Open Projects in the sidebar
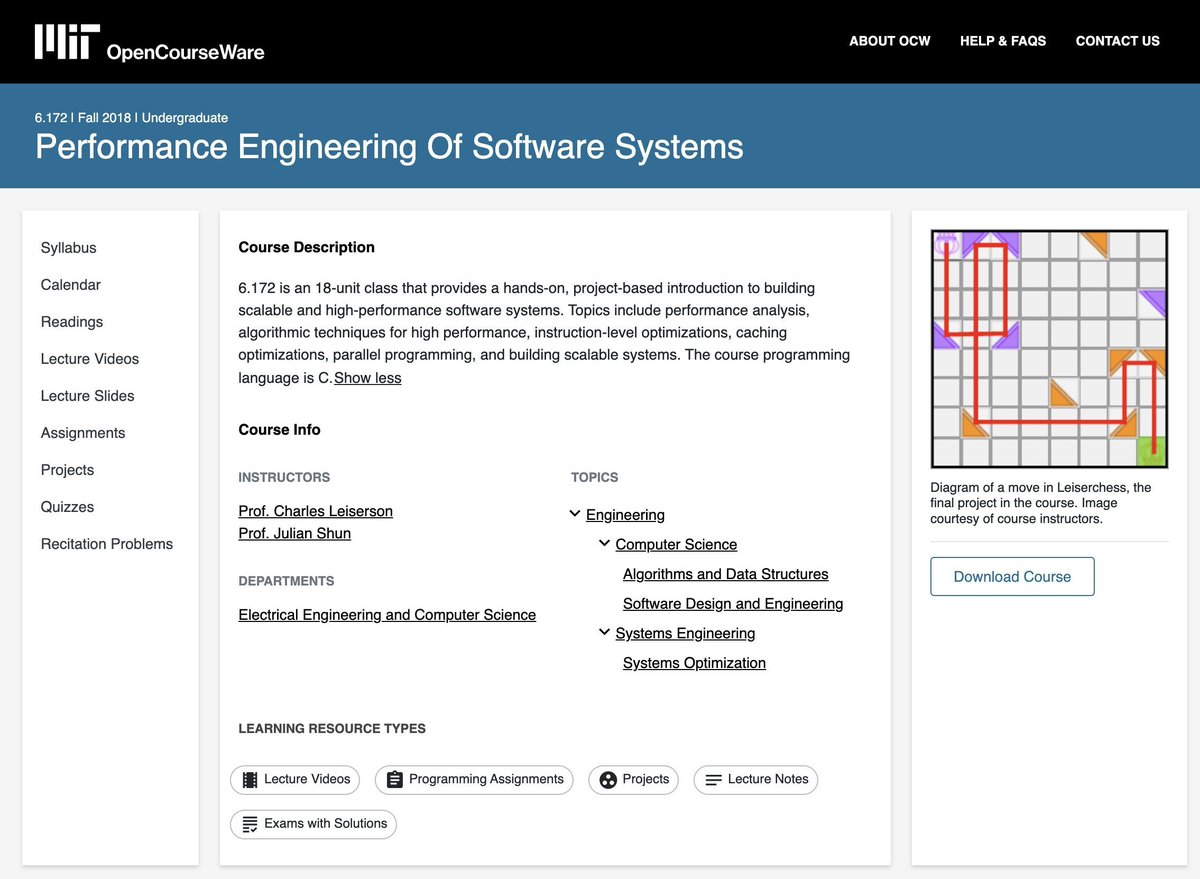Image resolution: width=1200 pixels, height=879 pixels. coord(67,470)
